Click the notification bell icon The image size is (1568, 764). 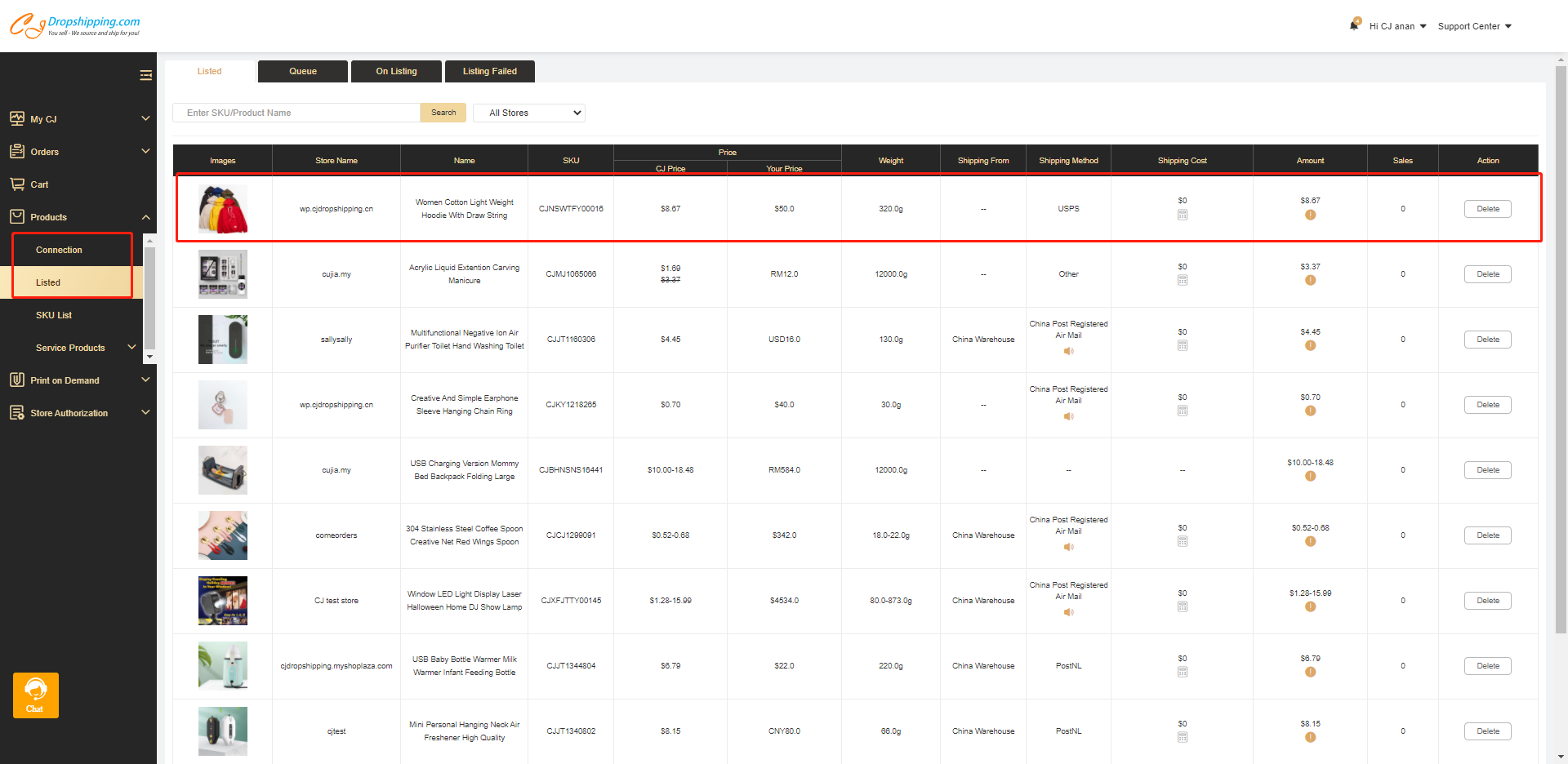pyautogui.click(x=1354, y=25)
